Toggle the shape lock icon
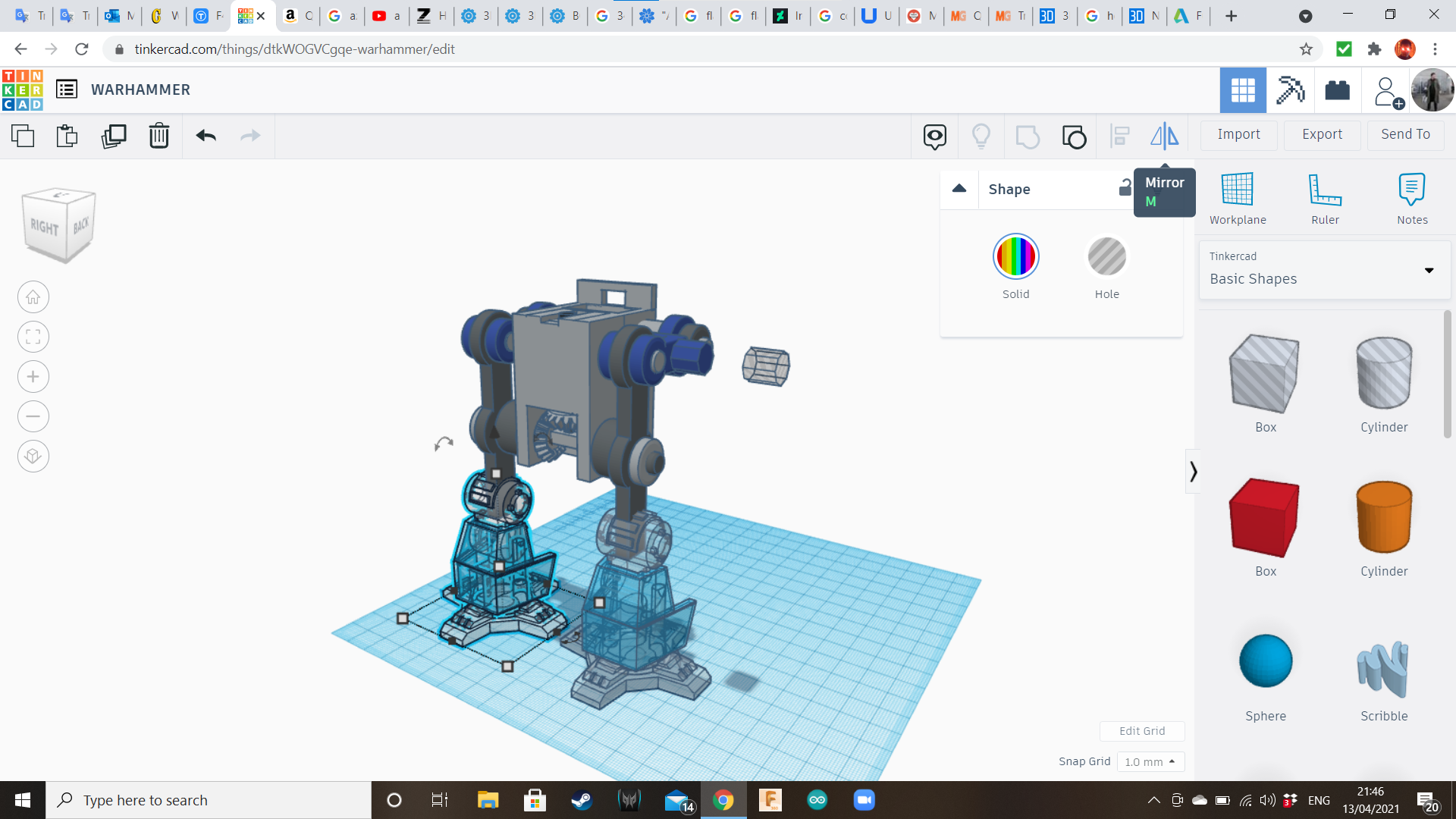The width and height of the screenshot is (1456, 819). click(1125, 188)
